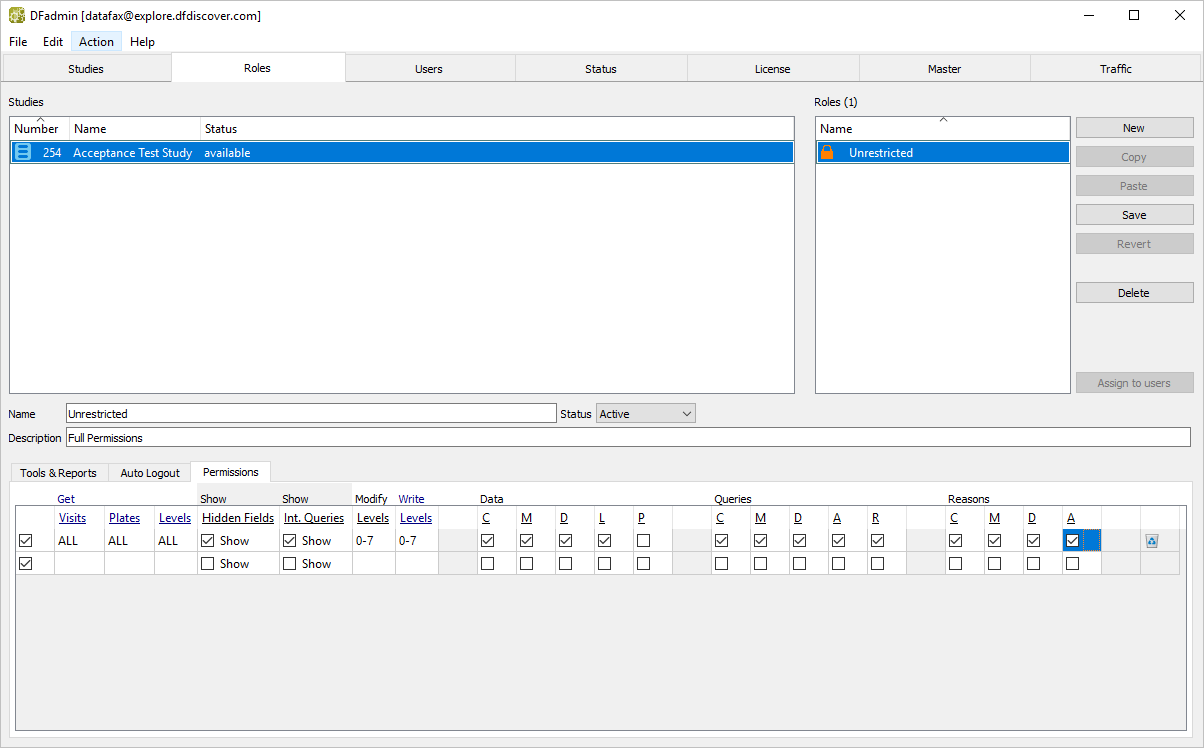Image resolution: width=1204 pixels, height=748 pixels.
Task: Check Show Int. Queries in the second row
Action: click(290, 564)
